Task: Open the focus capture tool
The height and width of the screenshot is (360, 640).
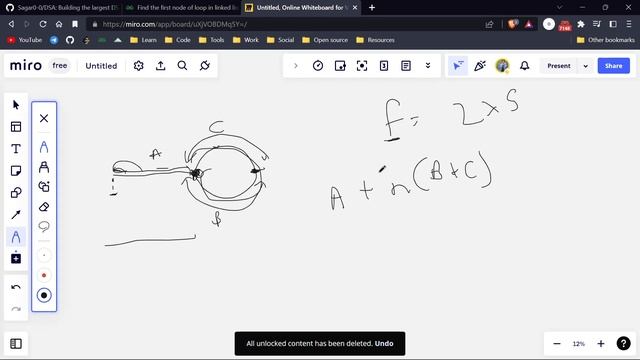Action: (362, 66)
